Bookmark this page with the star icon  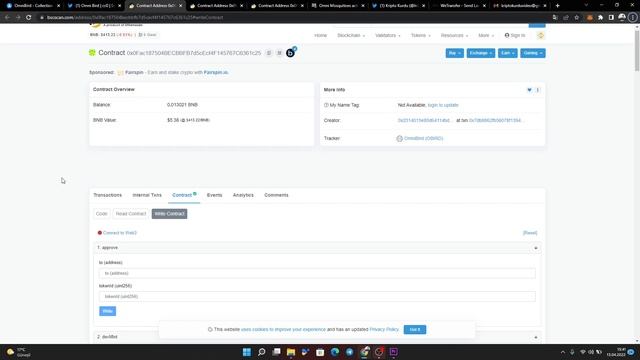click(576, 18)
